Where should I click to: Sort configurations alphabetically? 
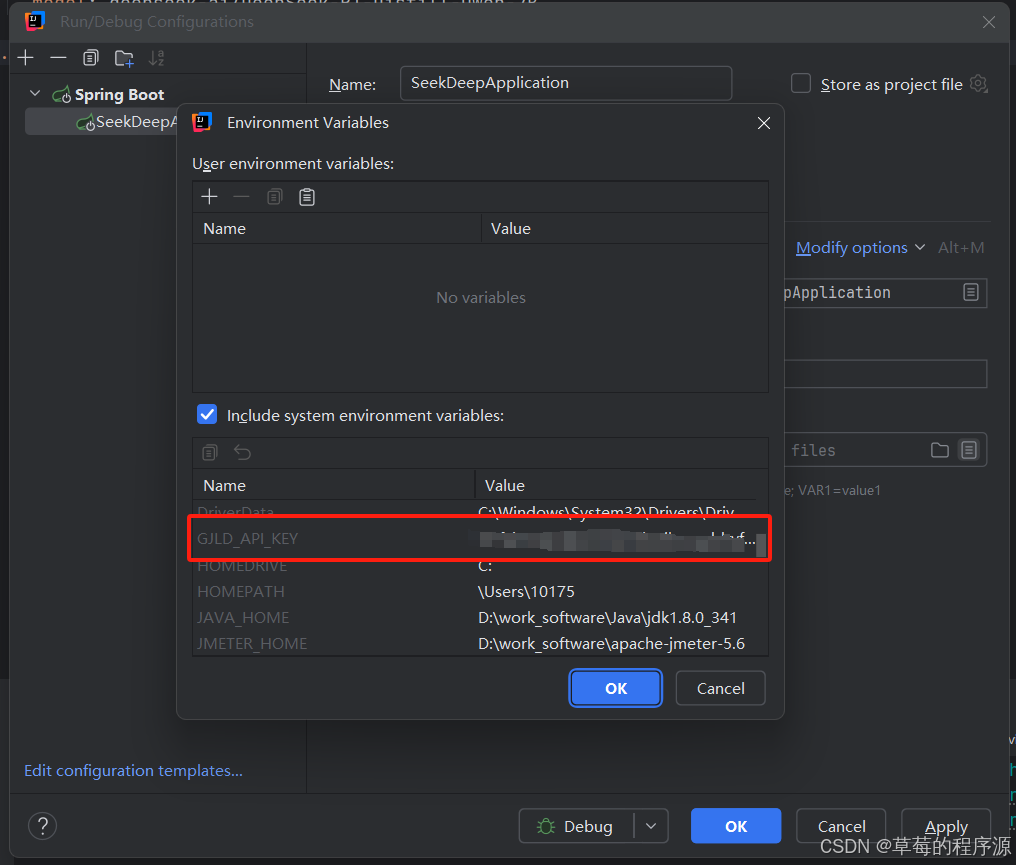click(156, 57)
